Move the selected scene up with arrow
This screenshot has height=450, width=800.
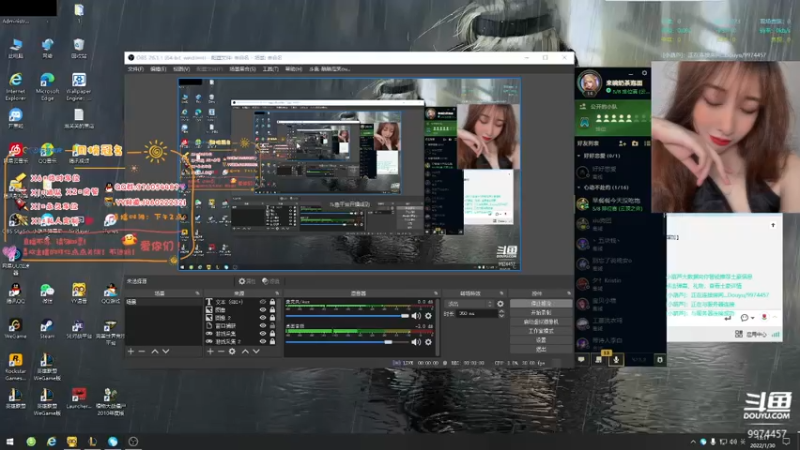(155, 352)
